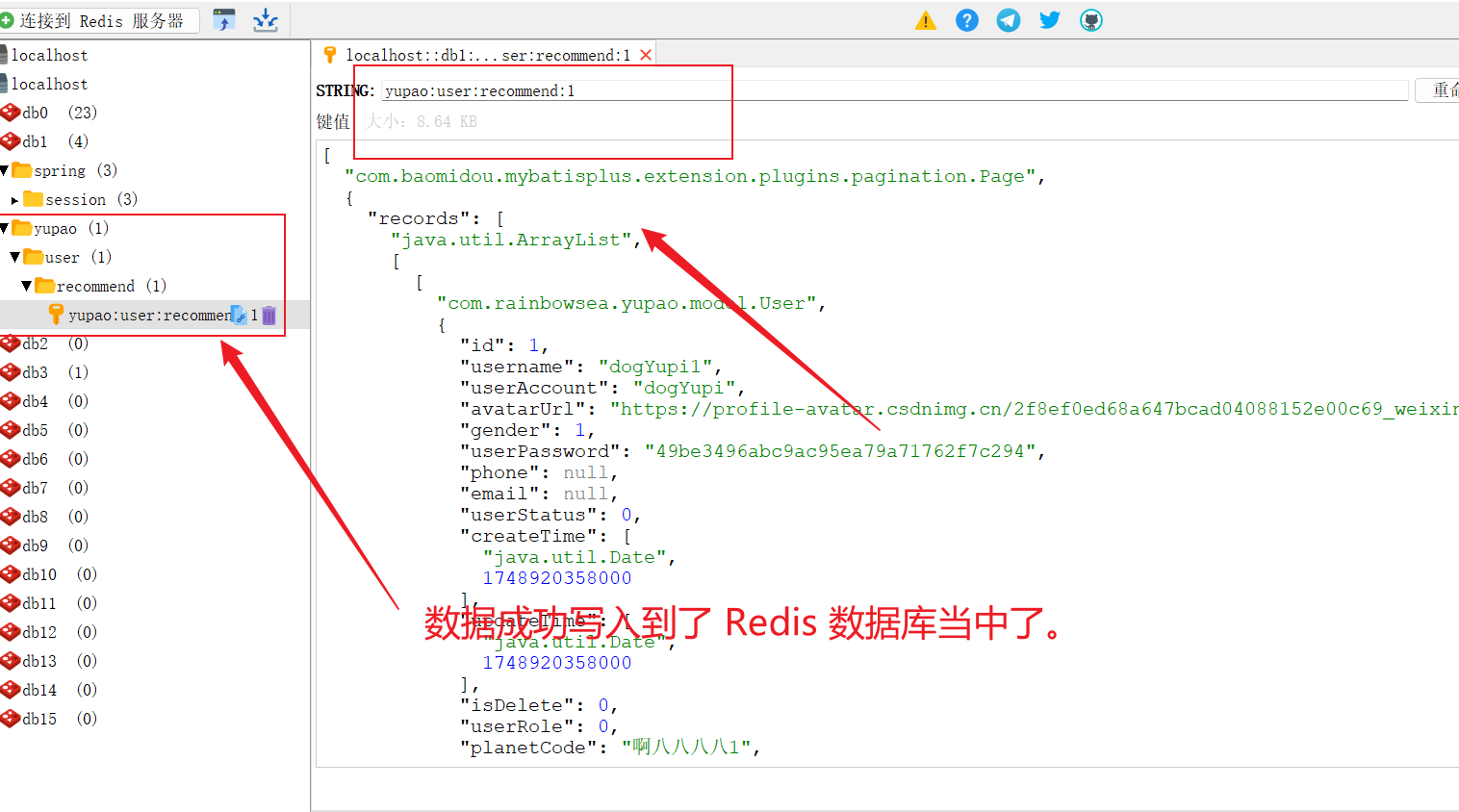Open the Telegram channel icon
This screenshot has height=812, width=1459.
(x=1008, y=20)
